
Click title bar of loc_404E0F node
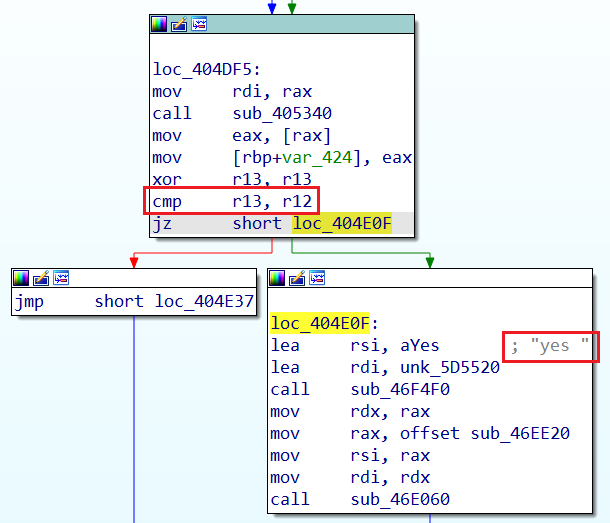coord(430,278)
